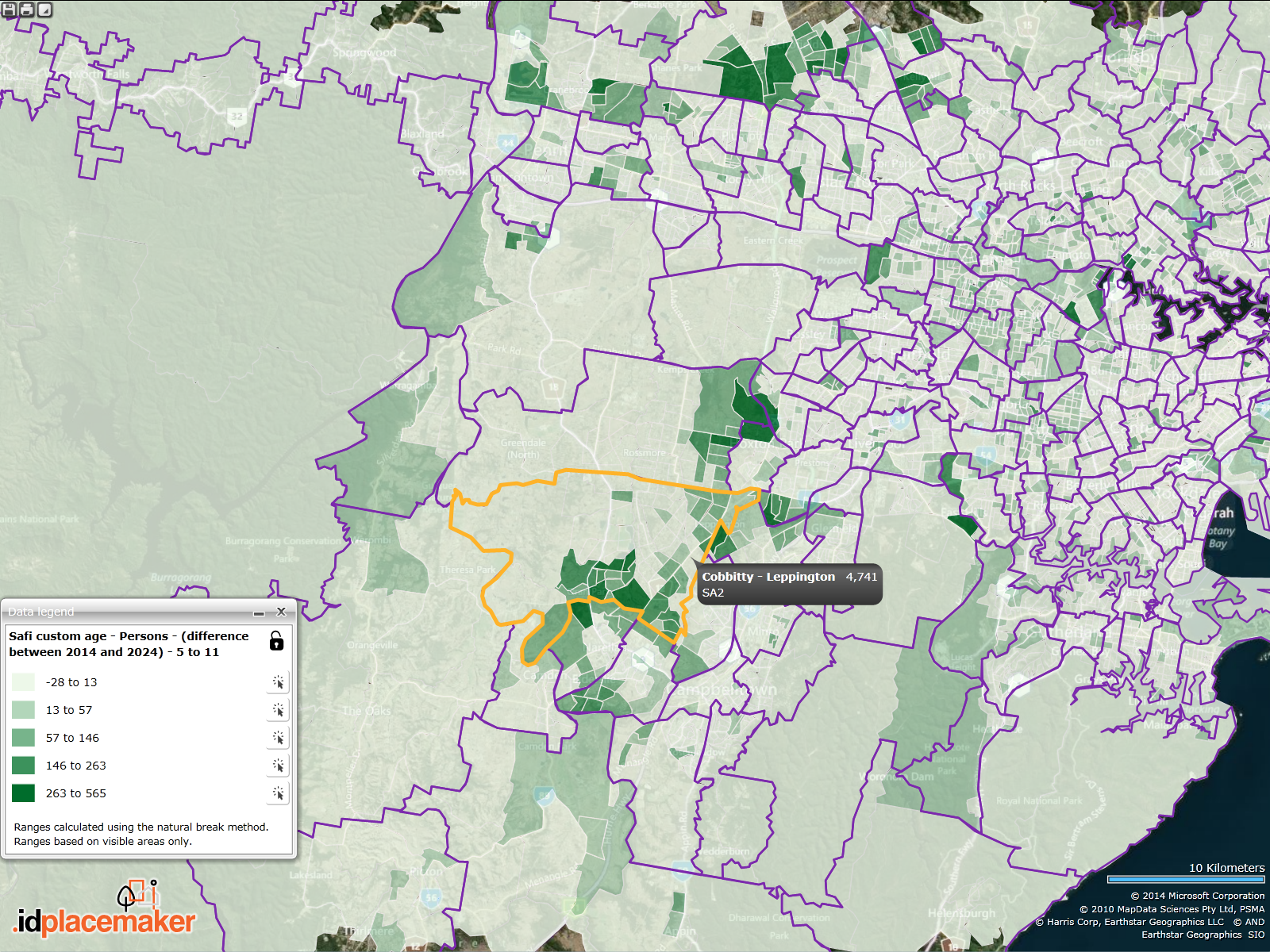Click the Helensburgh map label
Viewport: 1270px width, 952px height.
[x=961, y=913]
